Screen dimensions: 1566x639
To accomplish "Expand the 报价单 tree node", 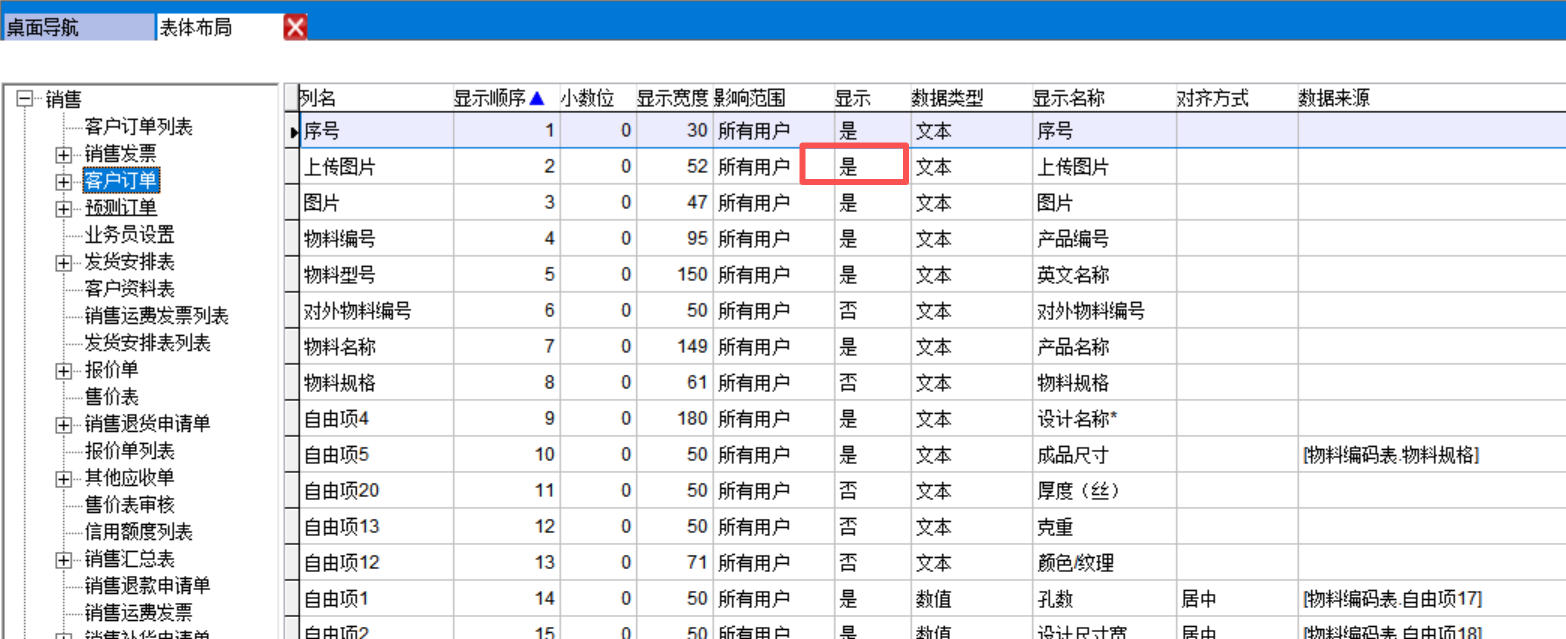I will point(64,371).
